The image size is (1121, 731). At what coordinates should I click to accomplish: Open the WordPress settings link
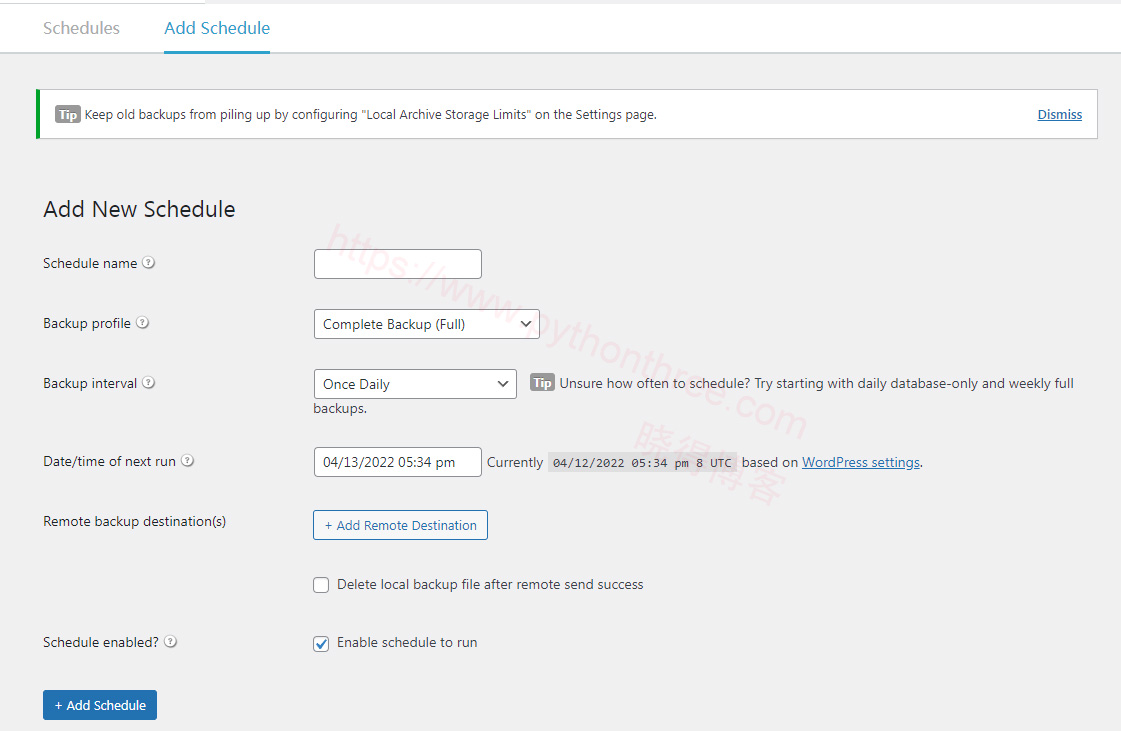(860, 462)
